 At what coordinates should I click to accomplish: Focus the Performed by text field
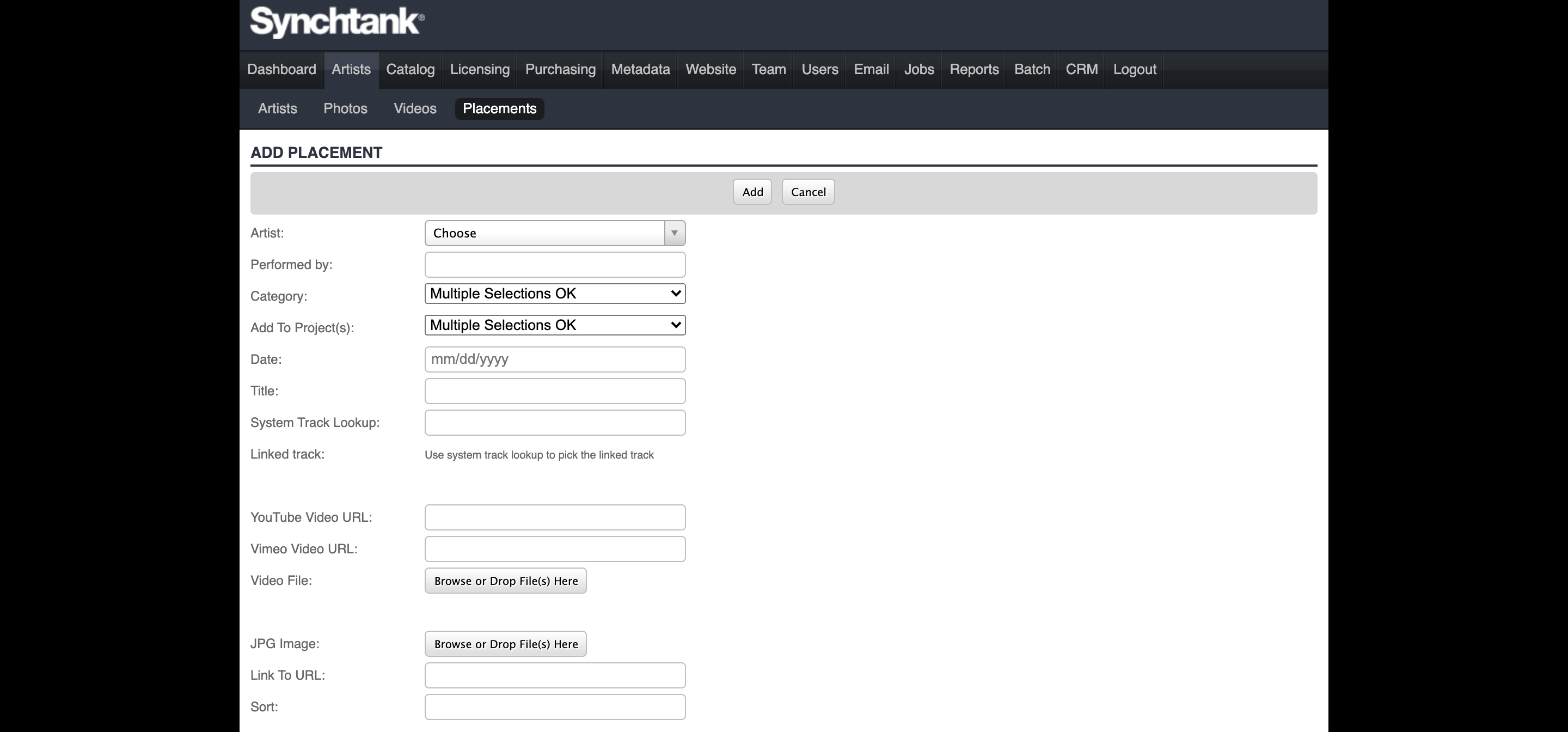pos(555,265)
